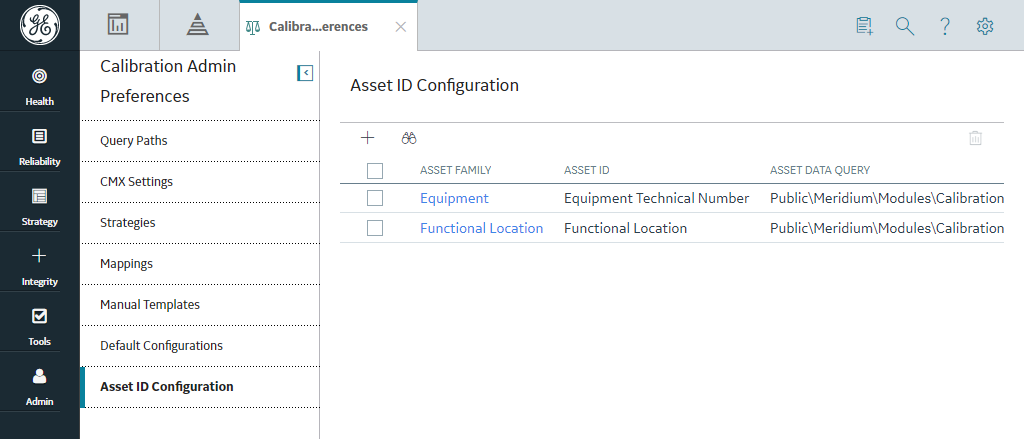
Task: Open the search magnifier icon
Action: click(904, 26)
